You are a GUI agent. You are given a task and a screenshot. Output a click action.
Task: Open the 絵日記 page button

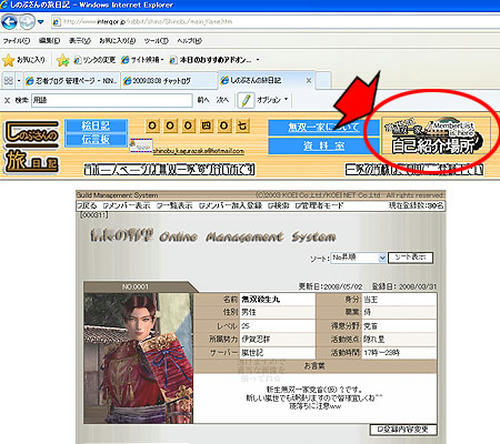tap(96, 126)
